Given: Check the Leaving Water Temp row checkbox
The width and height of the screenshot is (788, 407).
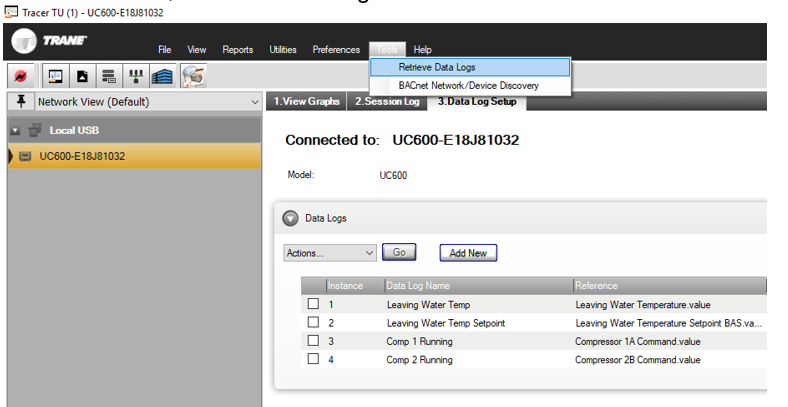Looking at the screenshot, I should click(313, 303).
